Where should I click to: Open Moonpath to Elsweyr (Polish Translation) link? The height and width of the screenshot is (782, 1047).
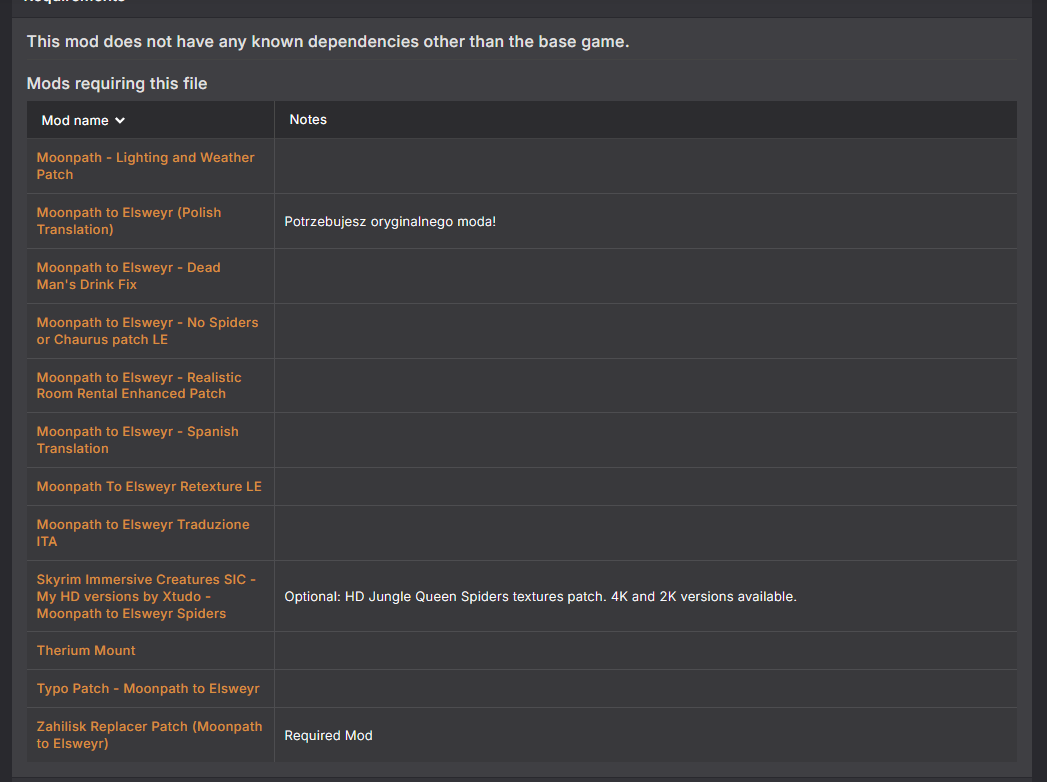(129, 220)
